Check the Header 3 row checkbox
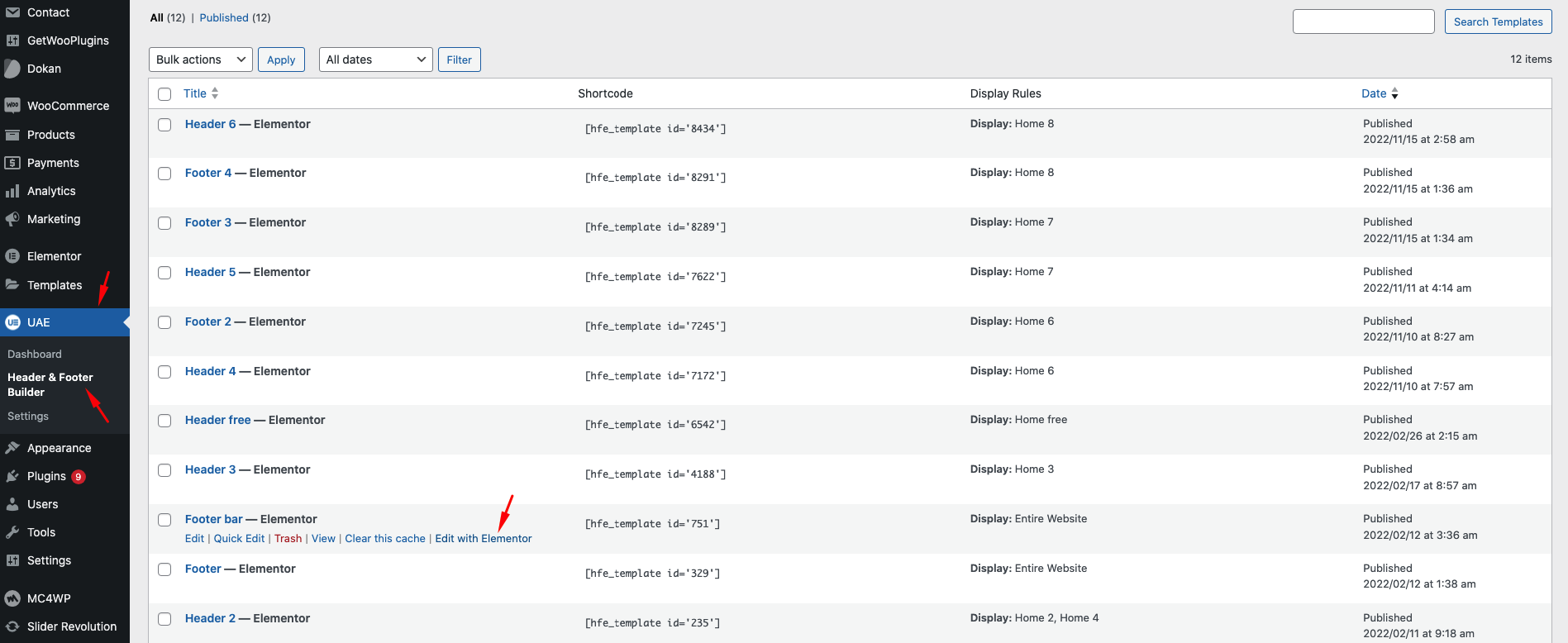 point(164,470)
